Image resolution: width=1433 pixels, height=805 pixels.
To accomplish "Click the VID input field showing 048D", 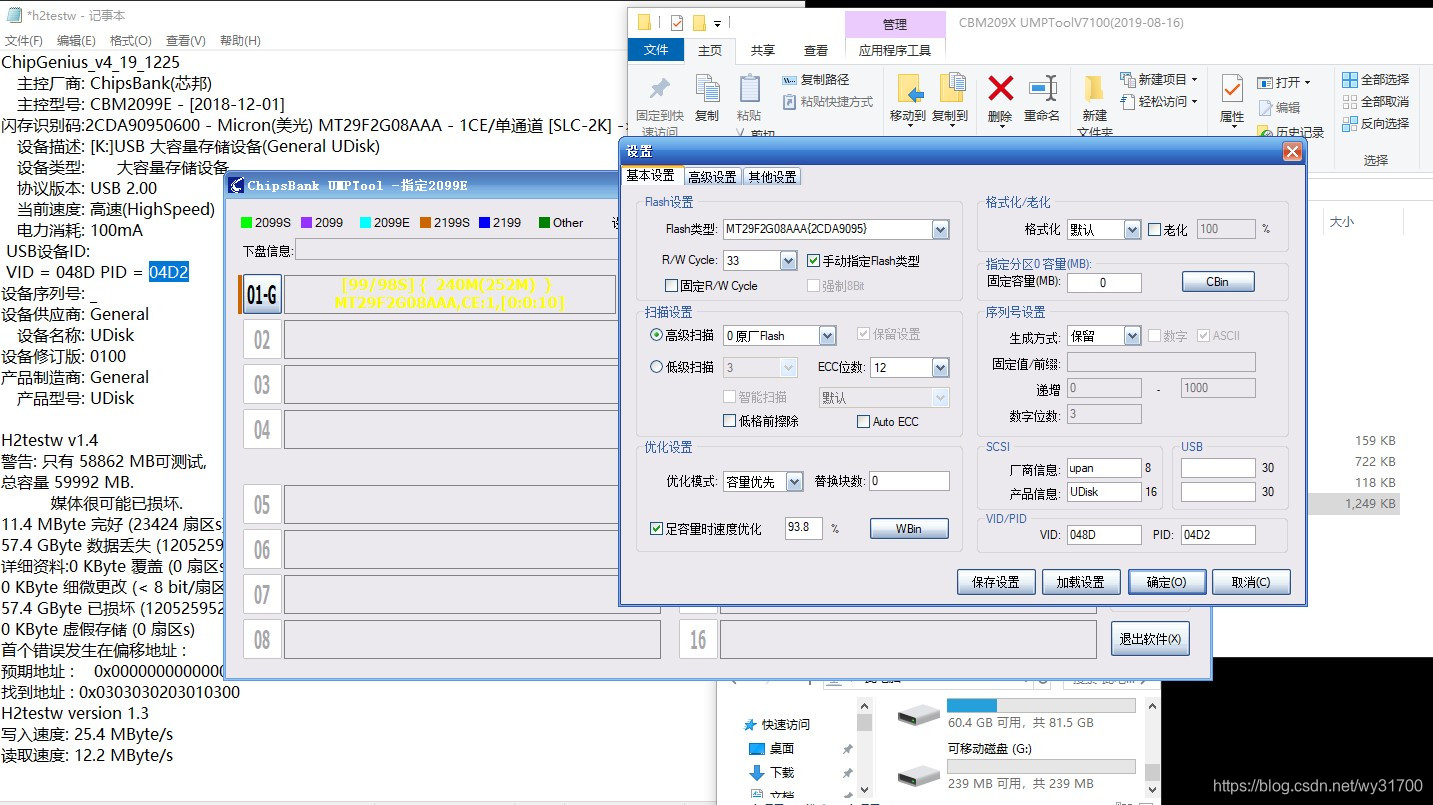I will [1104, 535].
